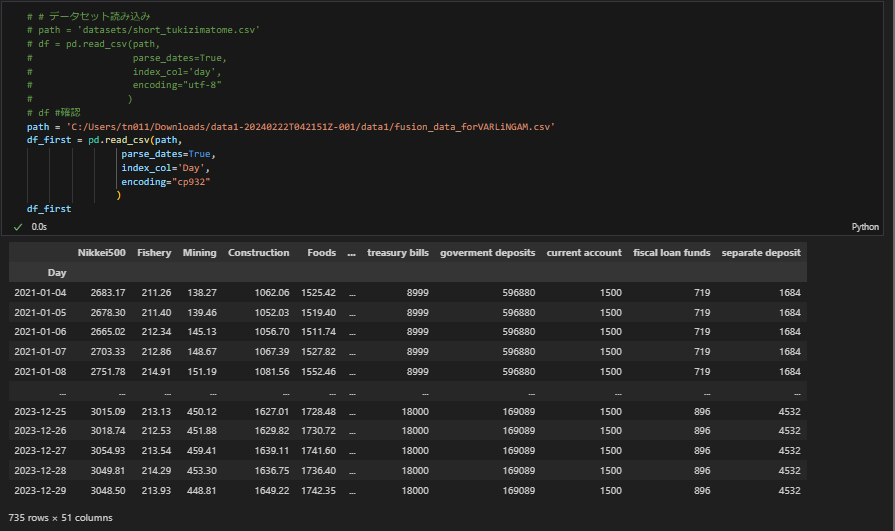Click the treasury bills column header

click(x=398, y=253)
